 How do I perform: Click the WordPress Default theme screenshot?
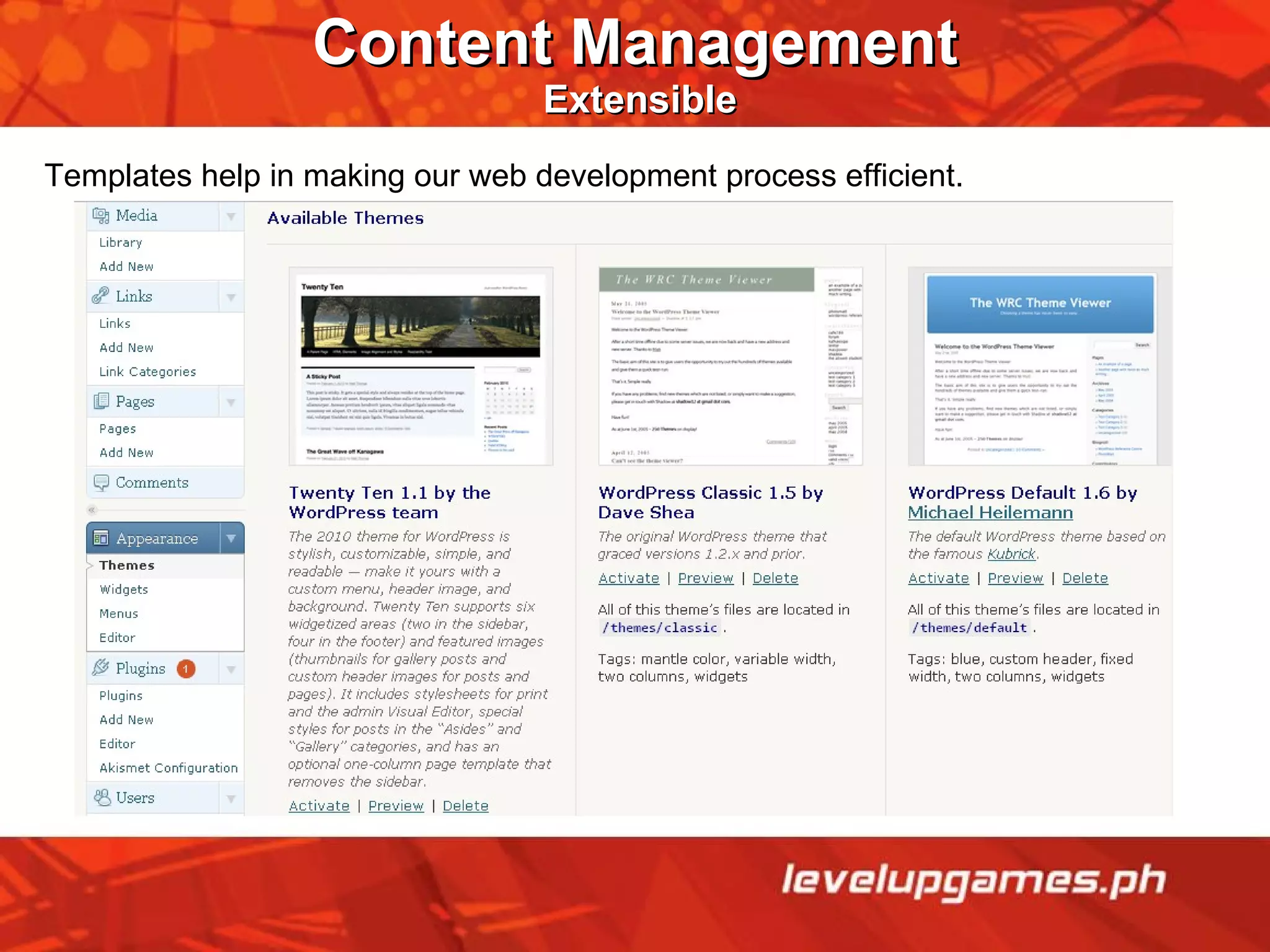pyautogui.click(x=1040, y=366)
